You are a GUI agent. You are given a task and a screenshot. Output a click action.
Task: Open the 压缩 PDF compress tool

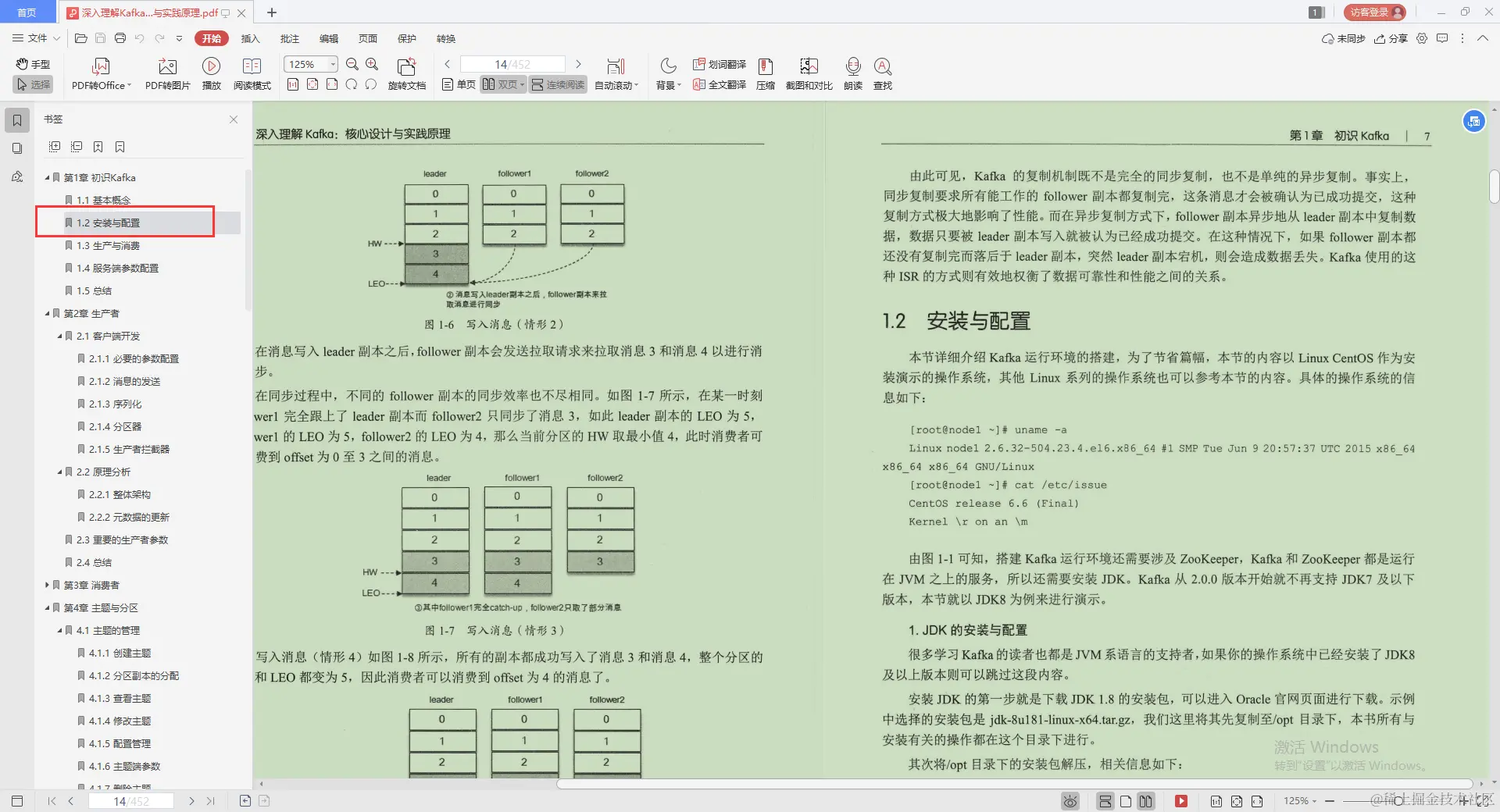coord(765,74)
